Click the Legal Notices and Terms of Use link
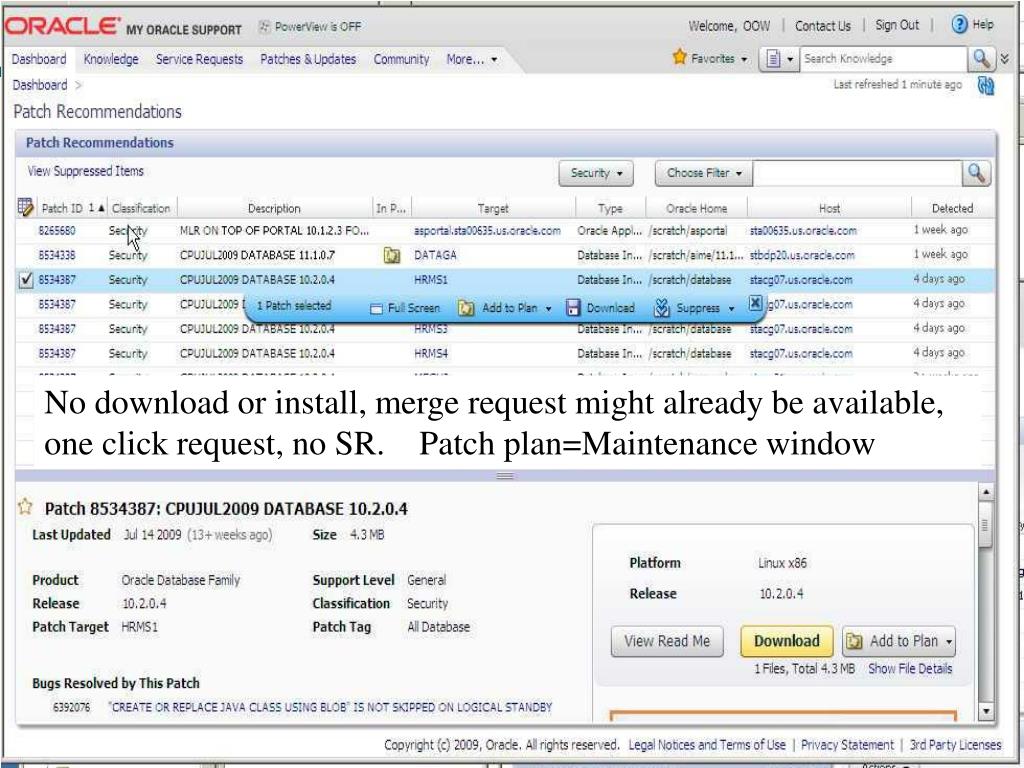 point(707,744)
